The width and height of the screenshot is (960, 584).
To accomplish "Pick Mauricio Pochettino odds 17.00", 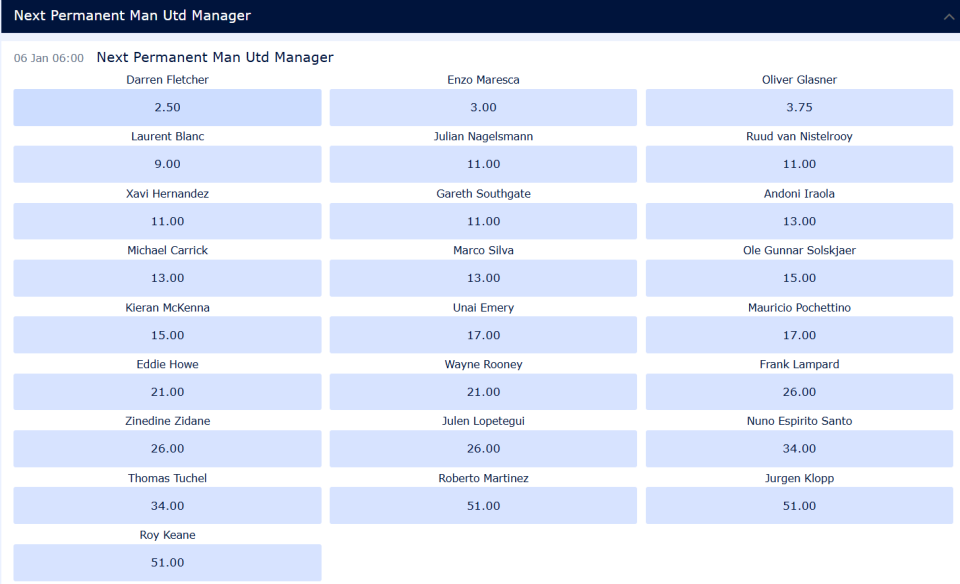I will point(799,335).
